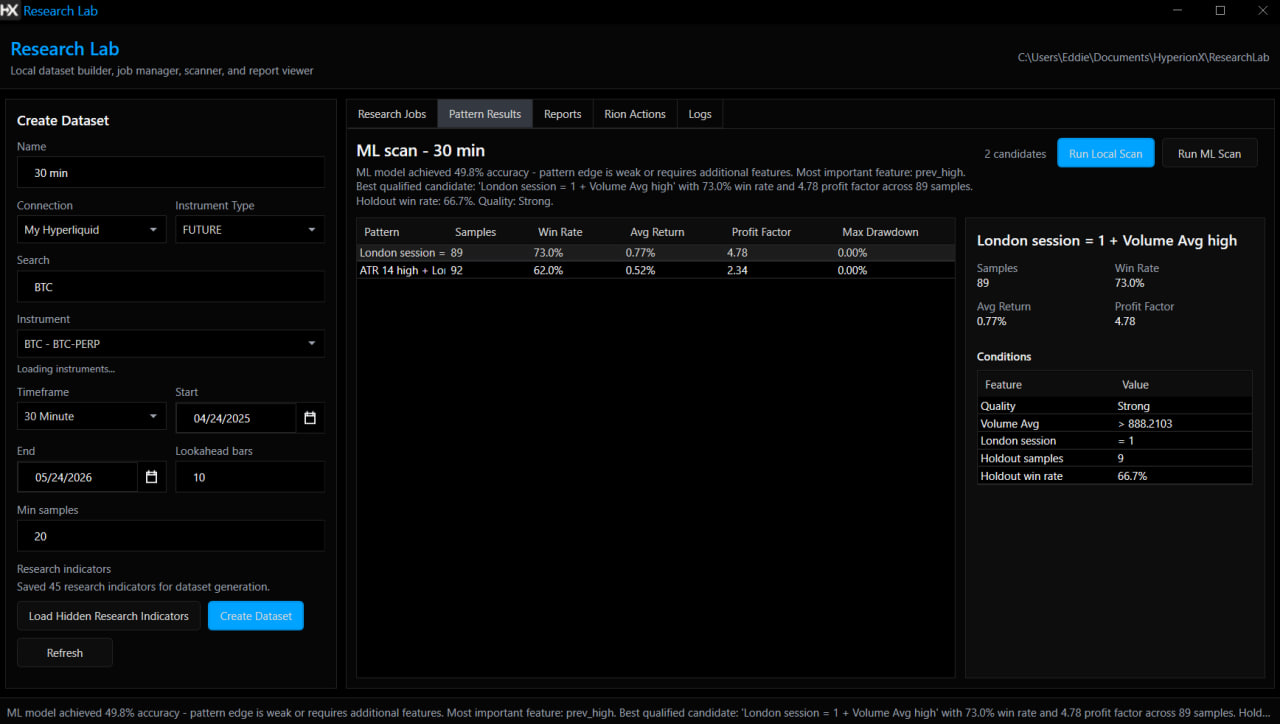Click the 62.0% win rate cell
The image size is (1280, 724).
pyautogui.click(x=550, y=270)
